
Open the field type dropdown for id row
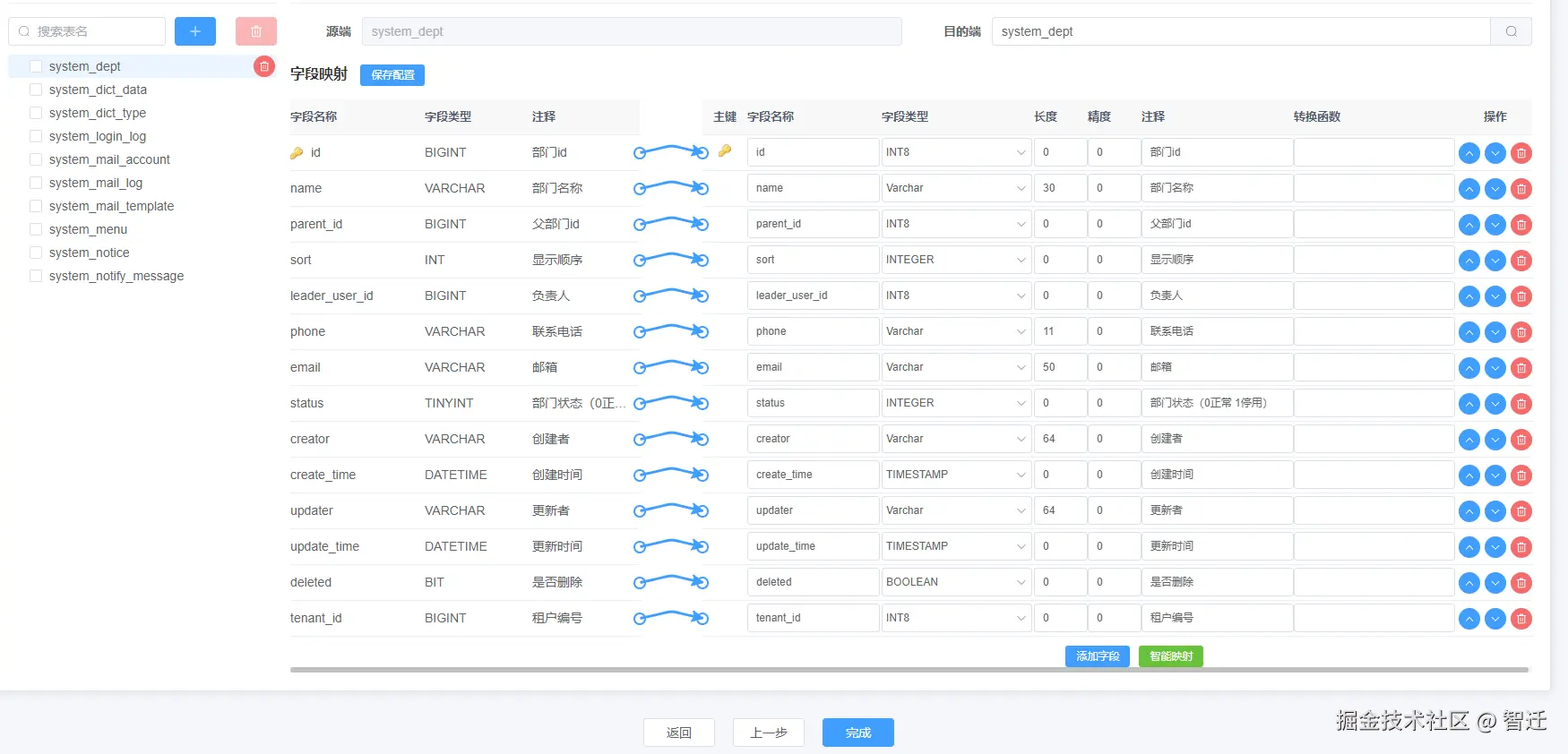tap(956, 152)
